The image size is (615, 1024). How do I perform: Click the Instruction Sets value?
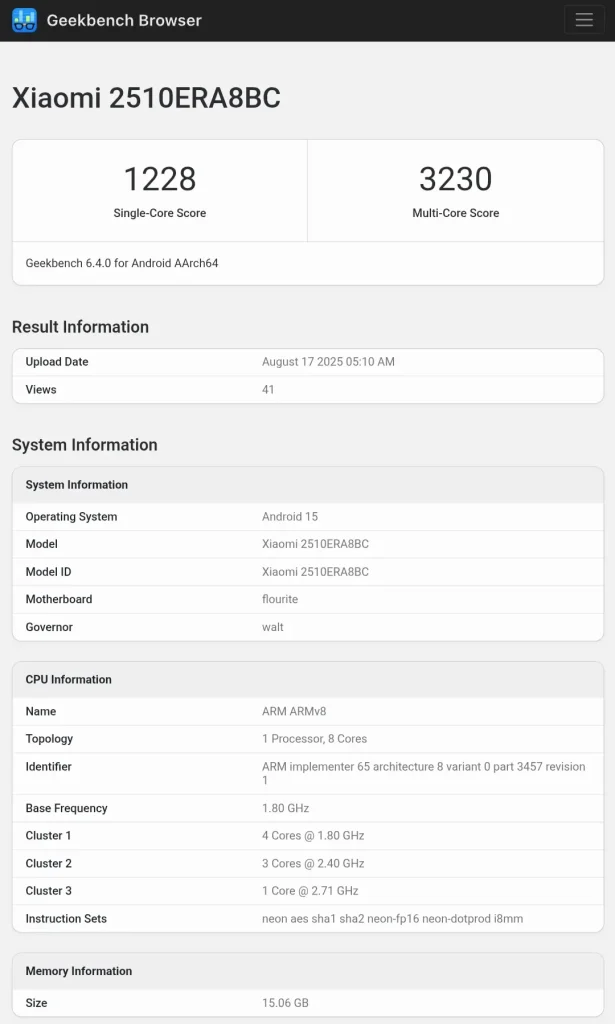click(392, 919)
